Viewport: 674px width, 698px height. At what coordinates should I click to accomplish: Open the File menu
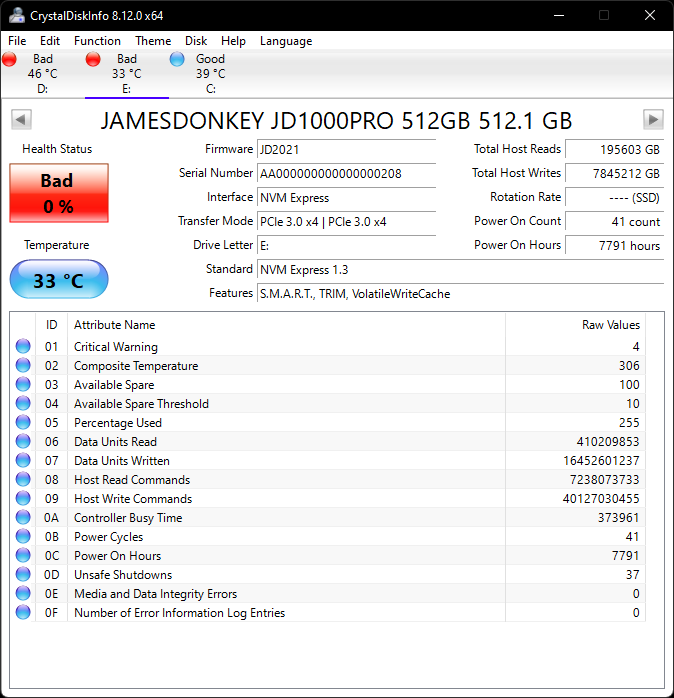click(17, 41)
